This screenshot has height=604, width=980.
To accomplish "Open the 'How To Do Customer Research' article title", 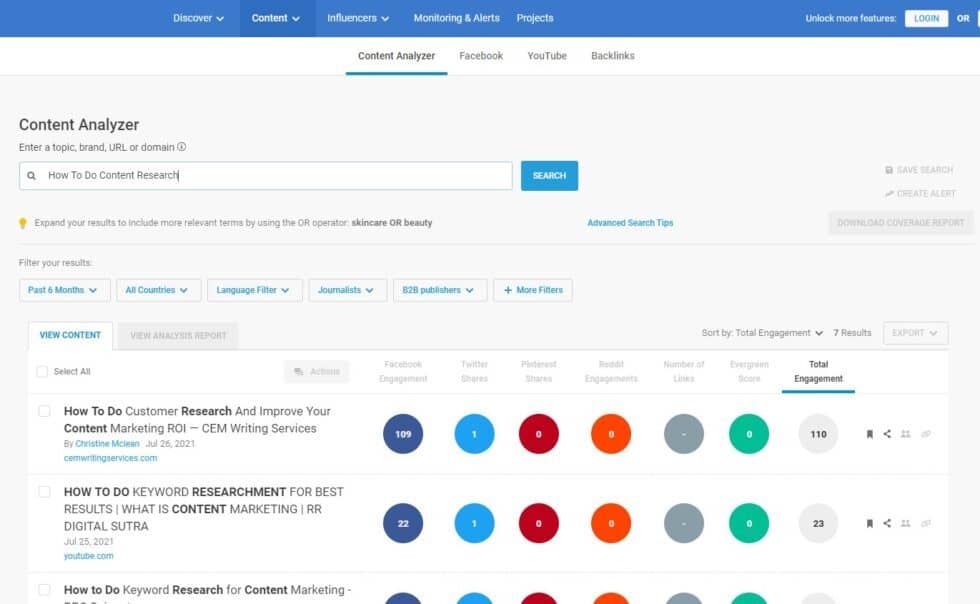I will point(198,420).
